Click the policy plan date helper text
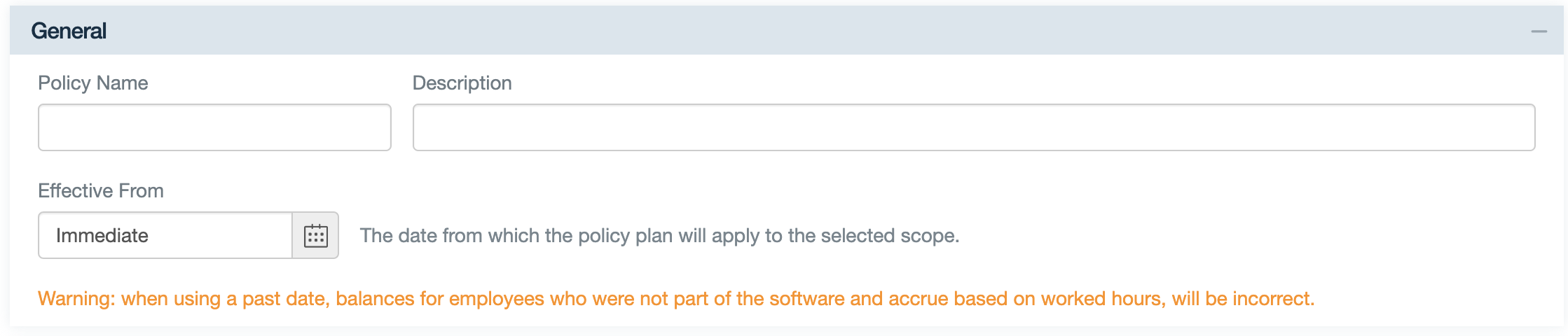This screenshot has height=336, width=1568. point(659,236)
